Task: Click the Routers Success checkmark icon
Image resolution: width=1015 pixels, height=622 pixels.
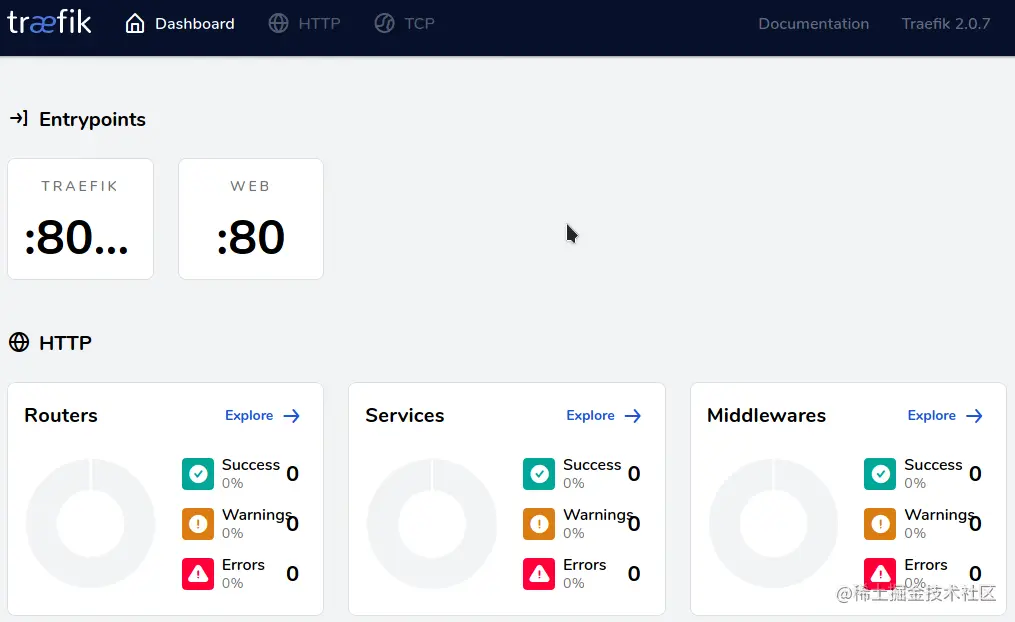Action: (198, 474)
